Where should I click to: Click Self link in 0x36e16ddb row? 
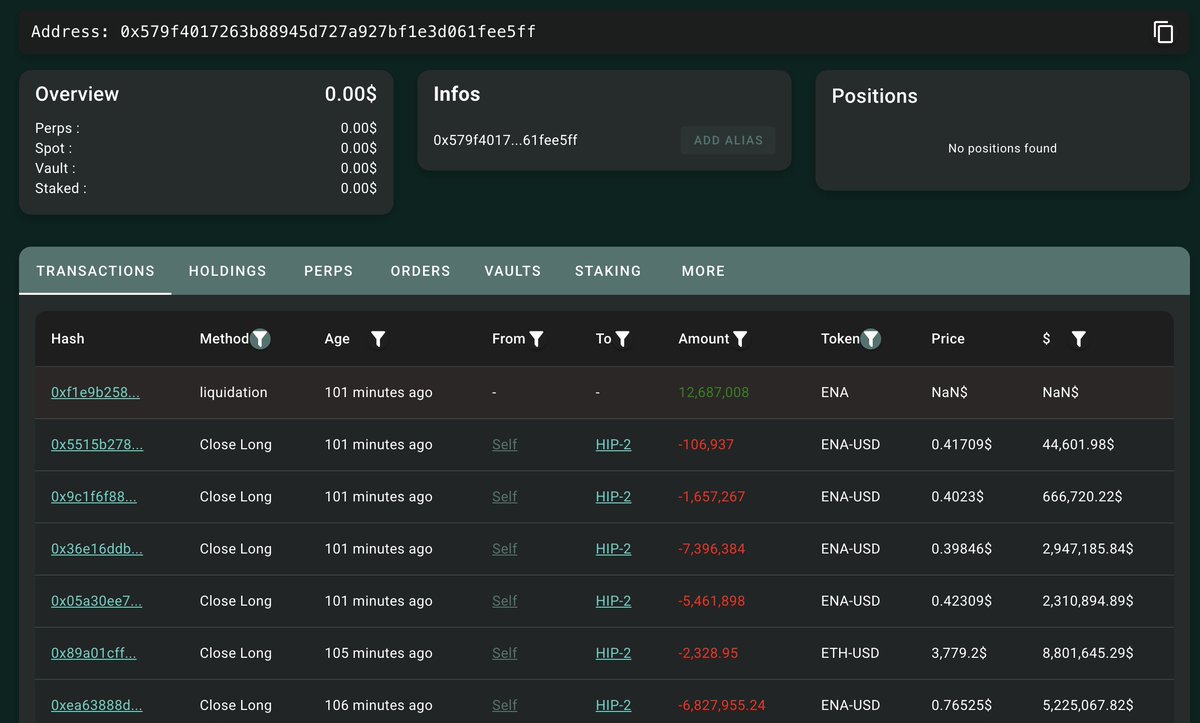point(504,549)
